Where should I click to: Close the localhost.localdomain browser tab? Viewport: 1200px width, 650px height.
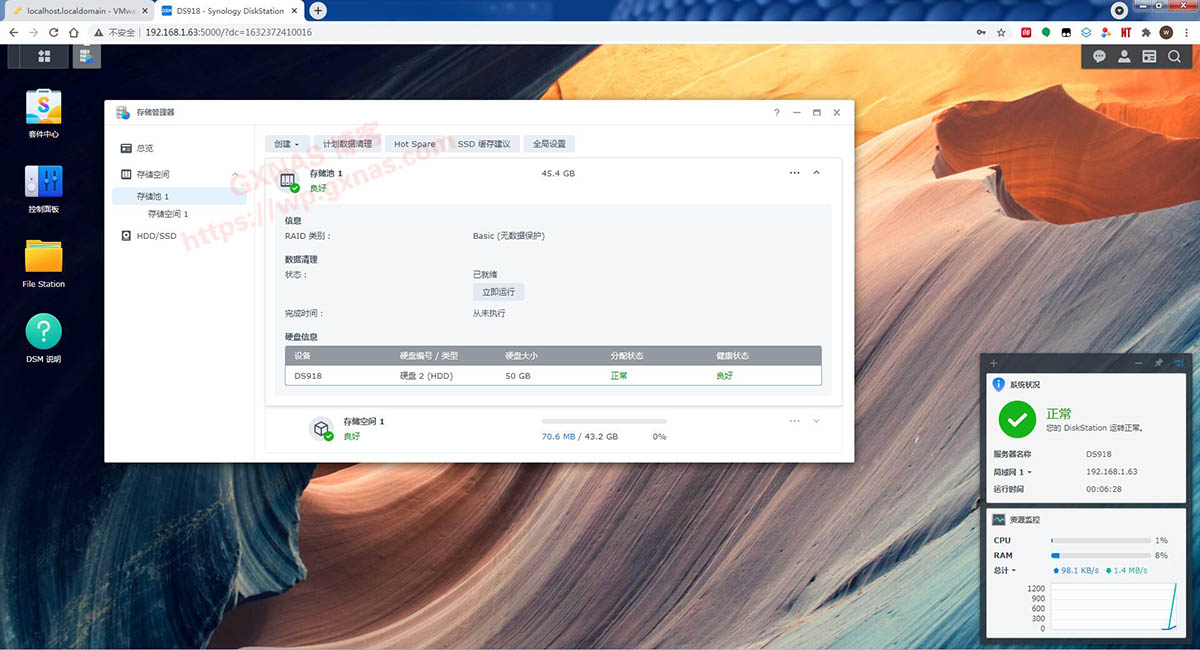pyautogui.click(x=144, y=10)
